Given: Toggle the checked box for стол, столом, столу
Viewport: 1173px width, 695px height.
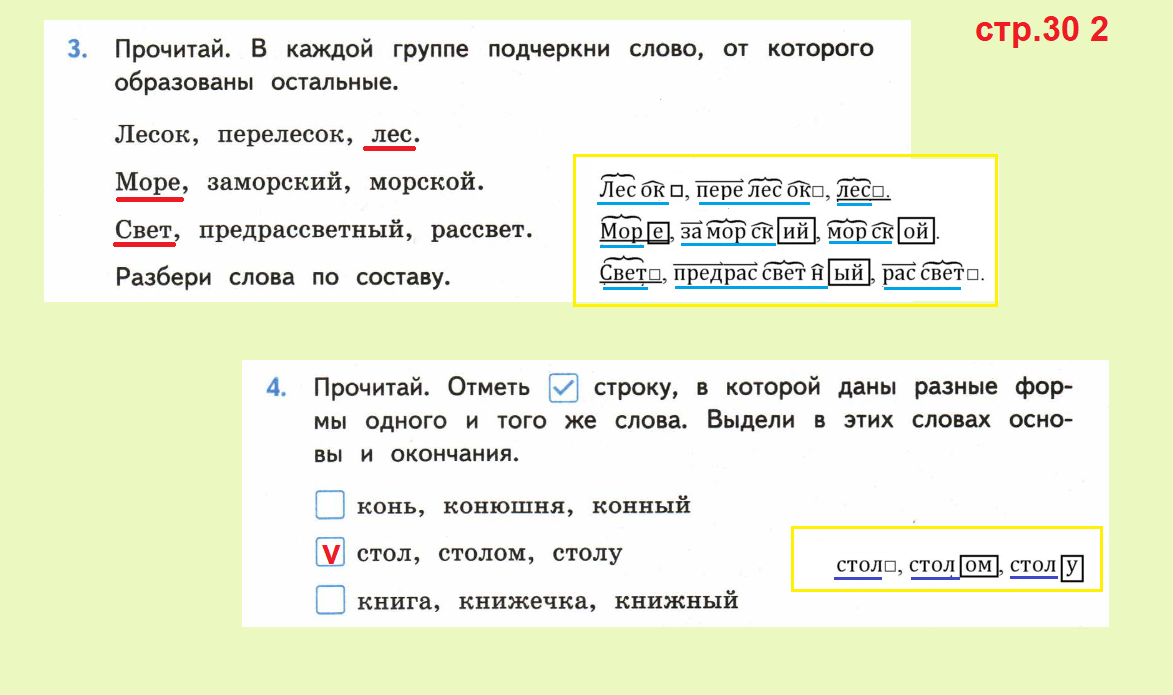Looking at the screenshot, I should (x=330, y=552).
